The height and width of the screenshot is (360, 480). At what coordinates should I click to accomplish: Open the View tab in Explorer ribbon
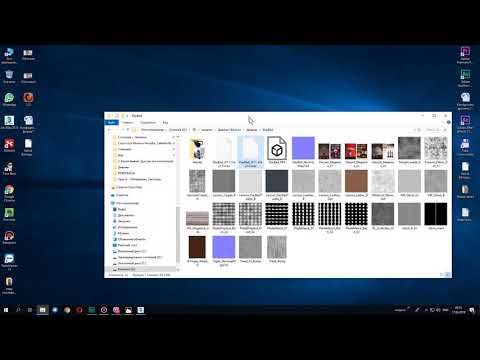point(165,123)
